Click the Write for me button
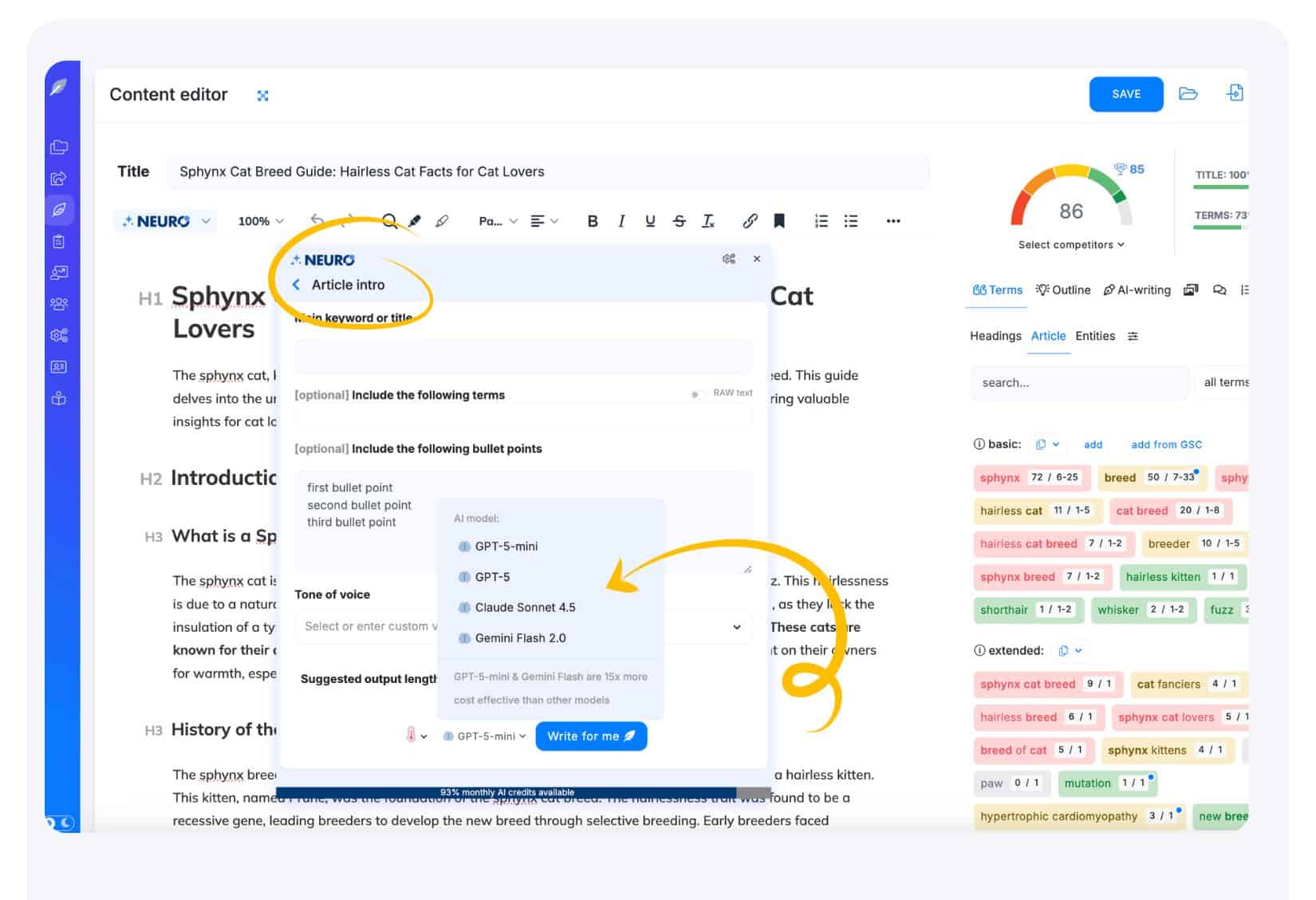This screenshot has height=900, width=1316. (x=591, y=736)
